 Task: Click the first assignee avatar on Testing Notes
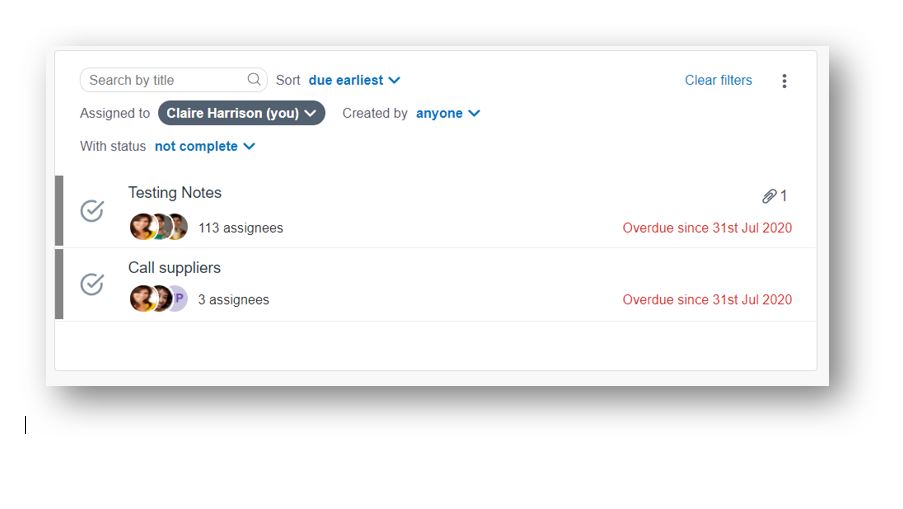click(142, 227)
